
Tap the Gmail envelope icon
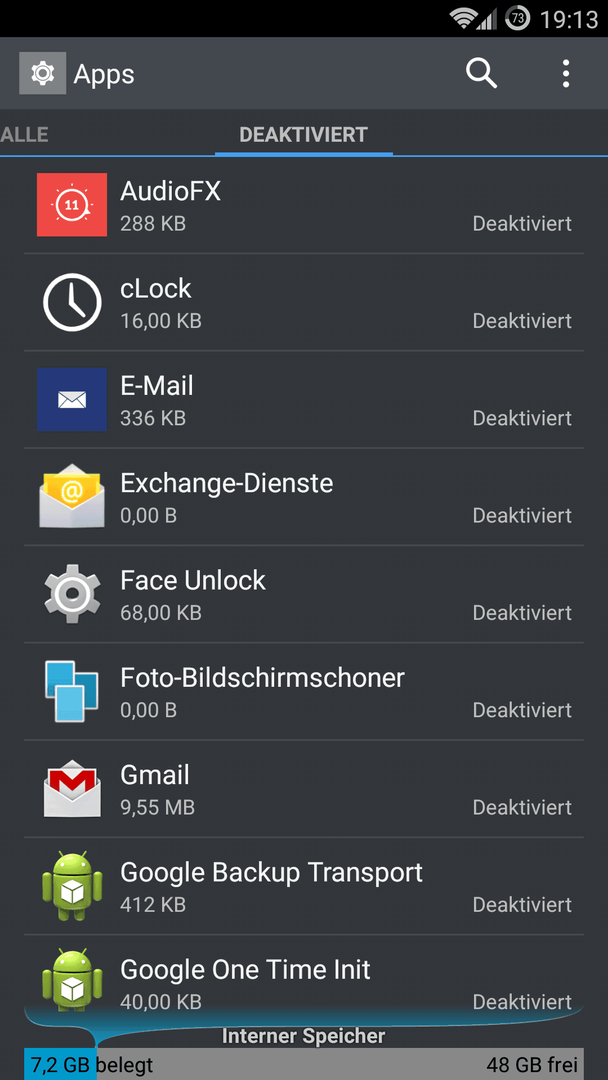coord(72,788)
